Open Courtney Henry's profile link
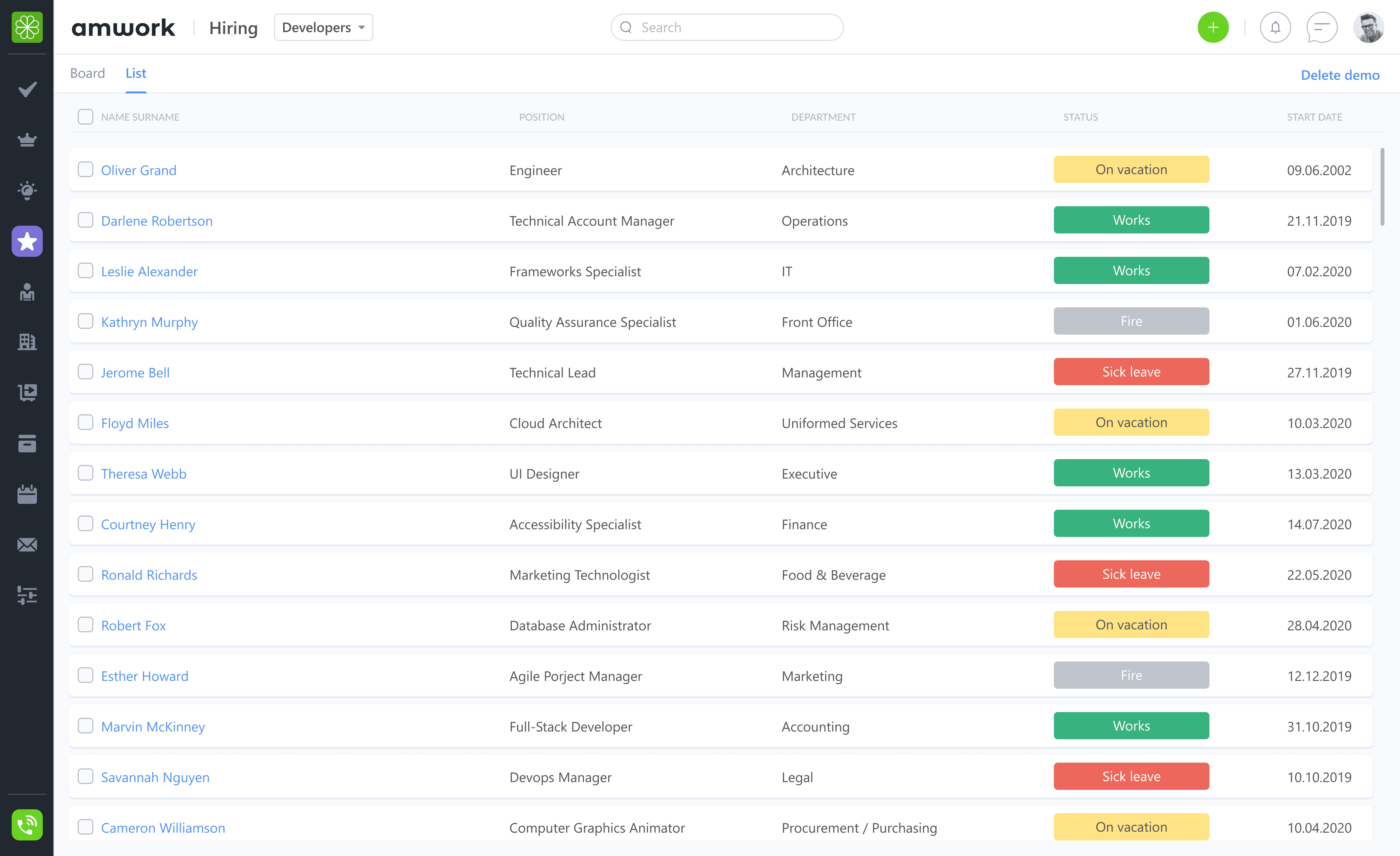This screenshot has height=856, width=1400. click(148, 525)
